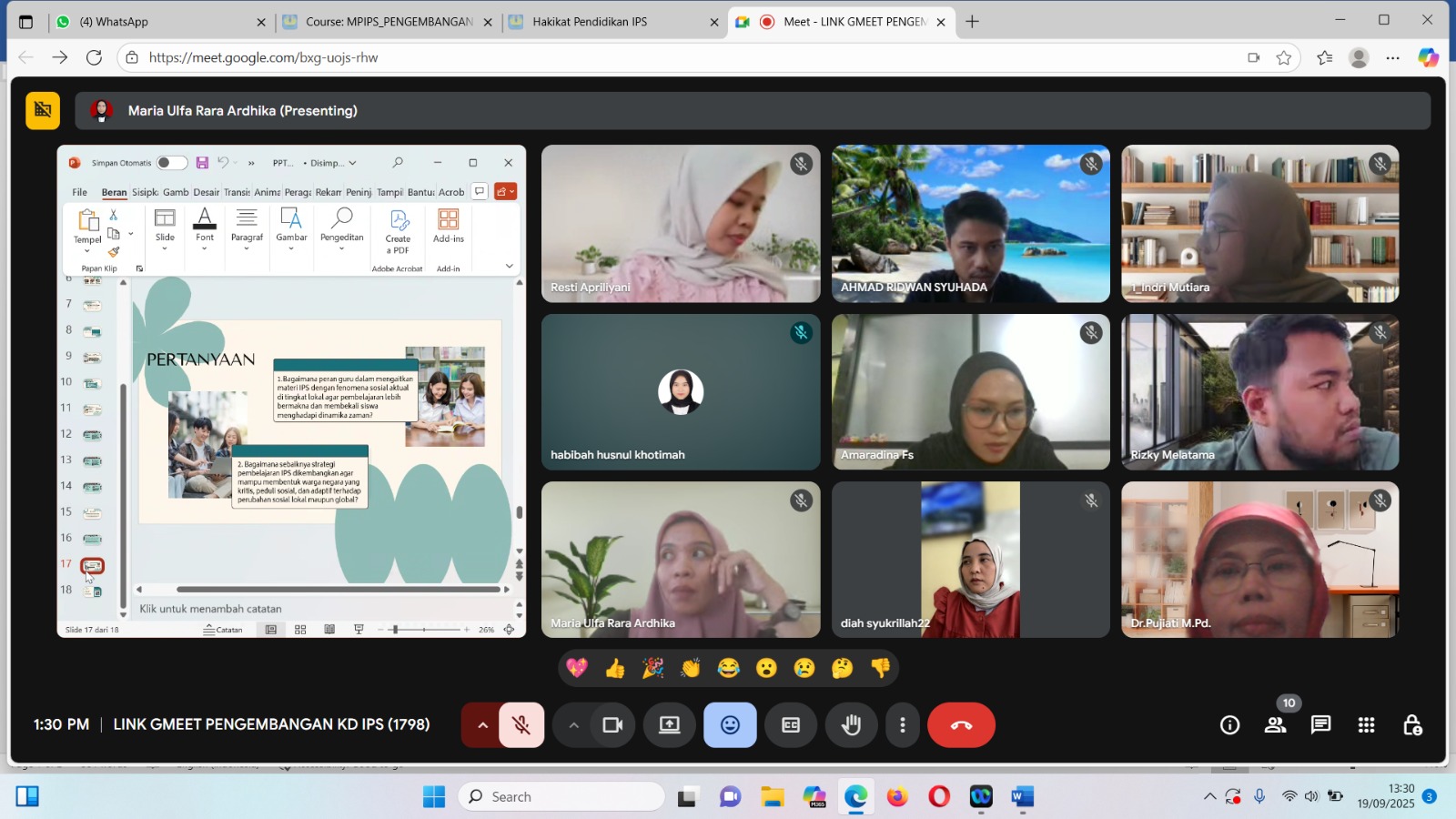Screen dimensions: 1456x819
Task: Leave the call with red button
Action: pyautogui.click(x=961, y=725)
